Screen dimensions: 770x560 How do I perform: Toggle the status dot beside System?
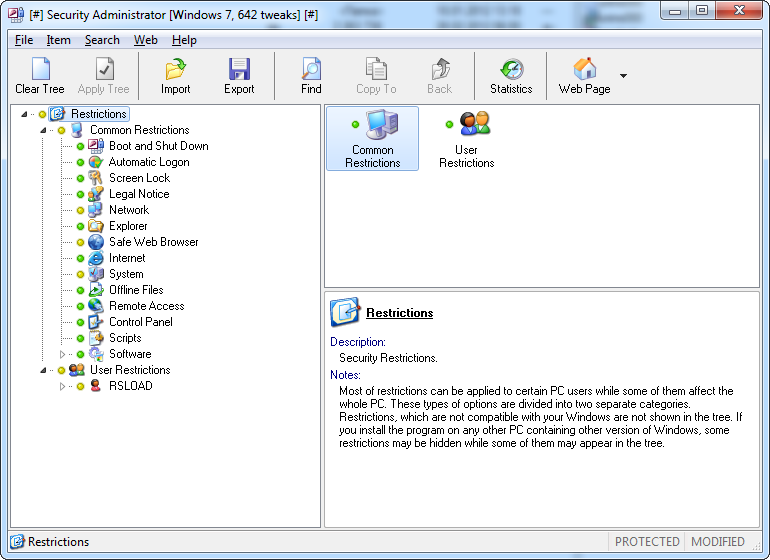pyautogui.click(x=81, y=274)
